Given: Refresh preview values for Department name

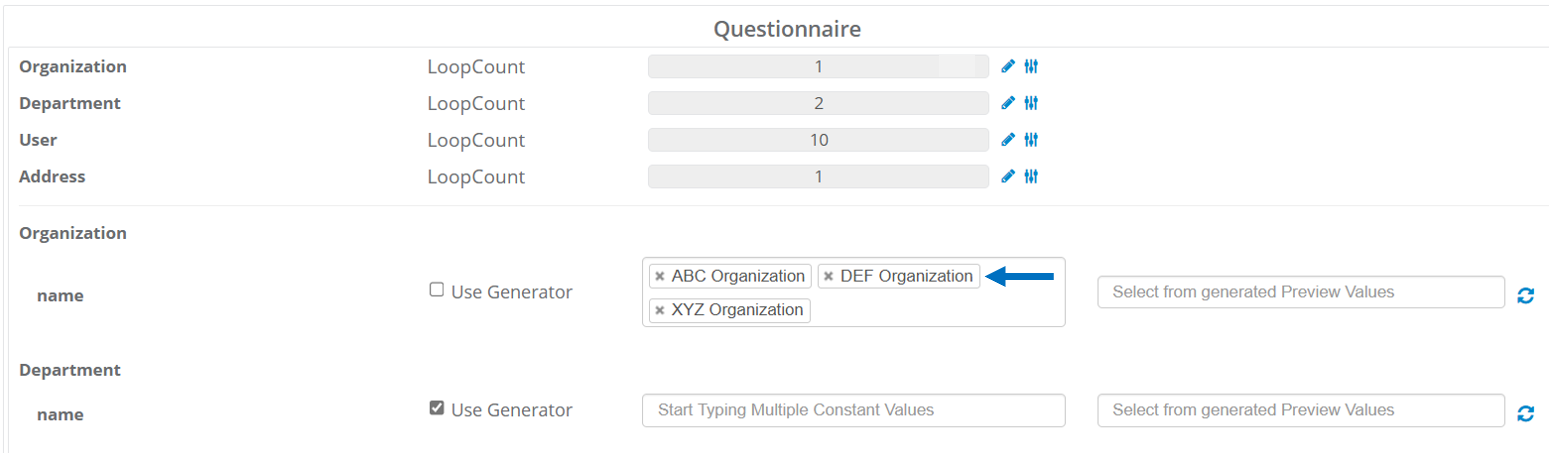Looking at the screenshot, I should (x=1525, y=413).
